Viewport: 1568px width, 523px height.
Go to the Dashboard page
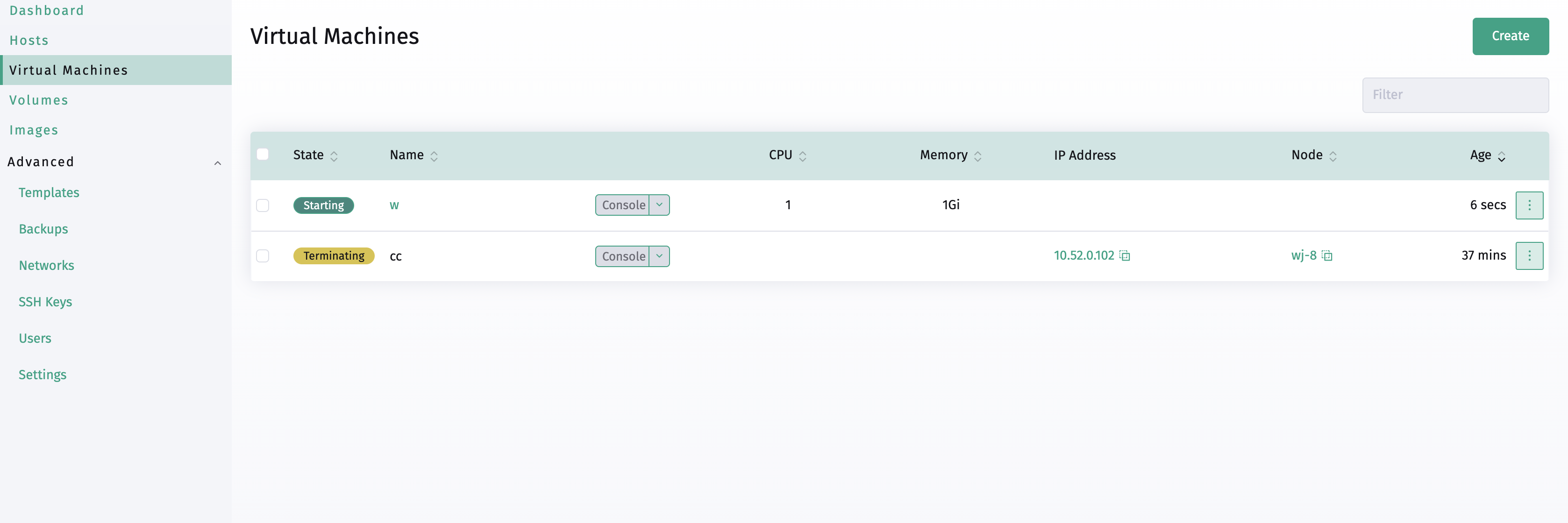46,10
